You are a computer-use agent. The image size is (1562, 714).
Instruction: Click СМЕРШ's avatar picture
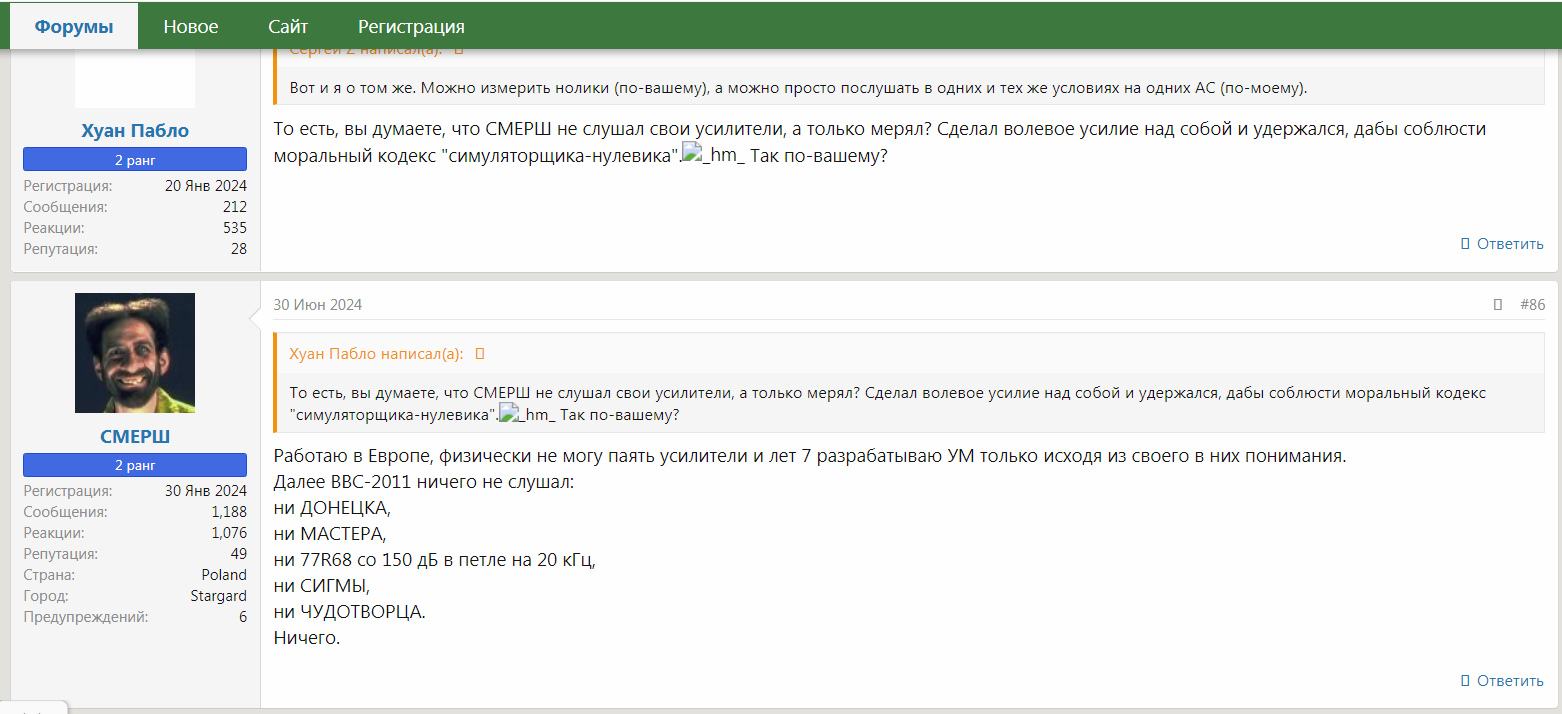click(134, 353)
